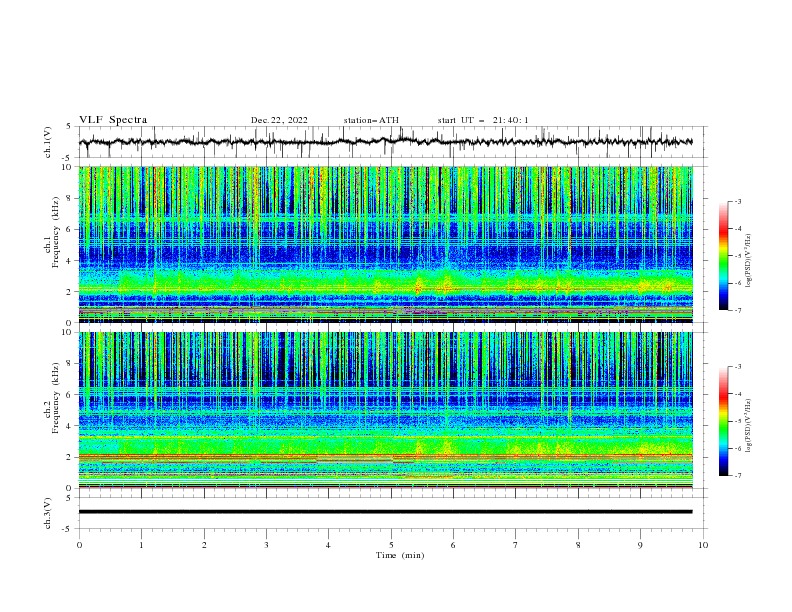Image resolution: width=792 pixels, height=612 pixels.
Task: Click the ch.1 spectrogram's 6 kHz tick label
Action: [x=70, y=229]
